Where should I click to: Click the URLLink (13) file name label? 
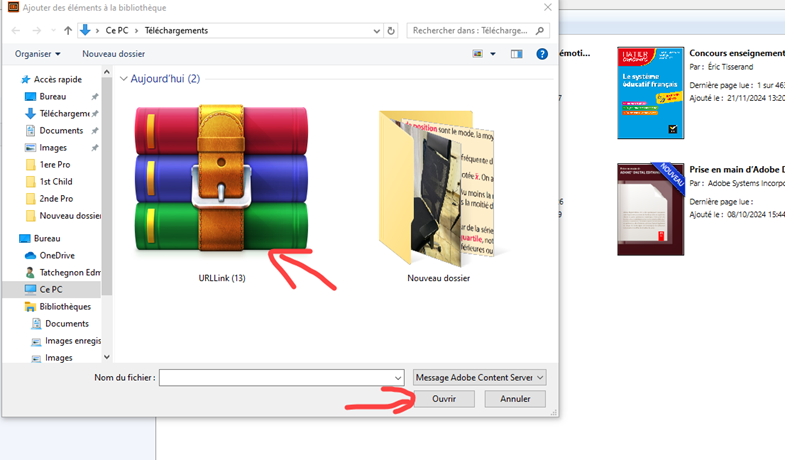pyautogui.click(x=222, y=278)
